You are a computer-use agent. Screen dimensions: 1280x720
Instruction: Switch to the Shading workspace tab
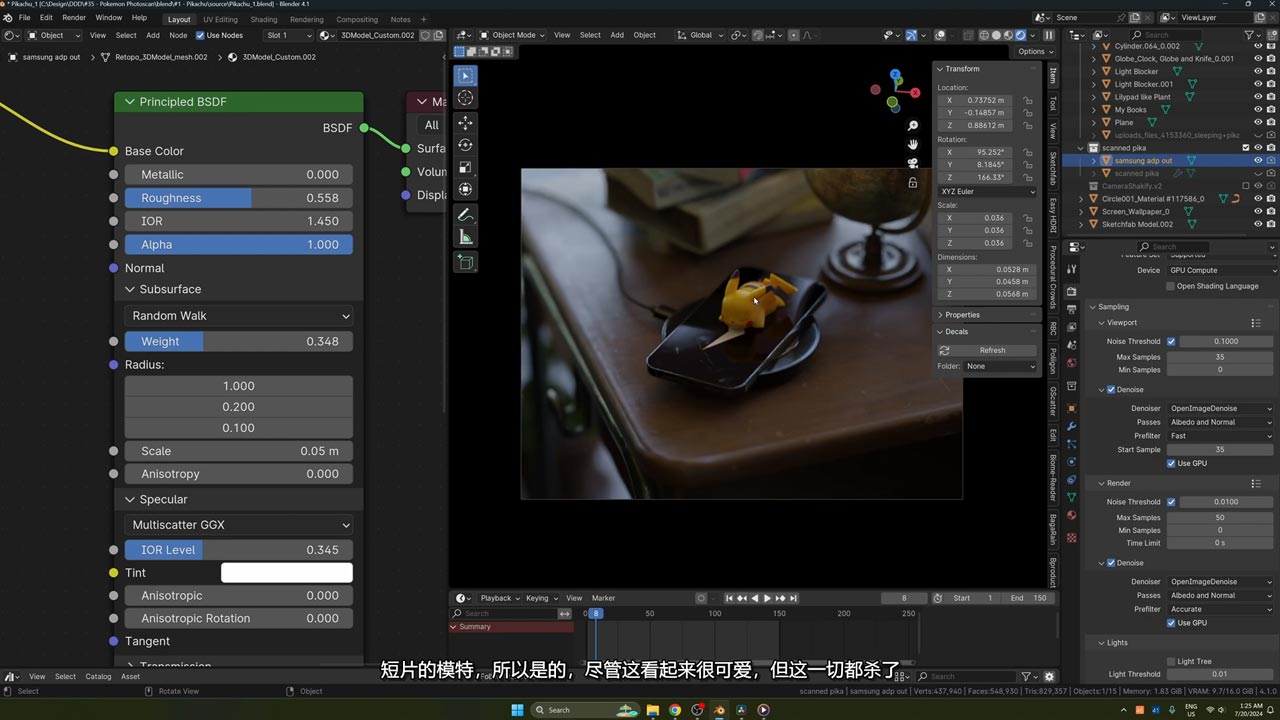[264, 19]
